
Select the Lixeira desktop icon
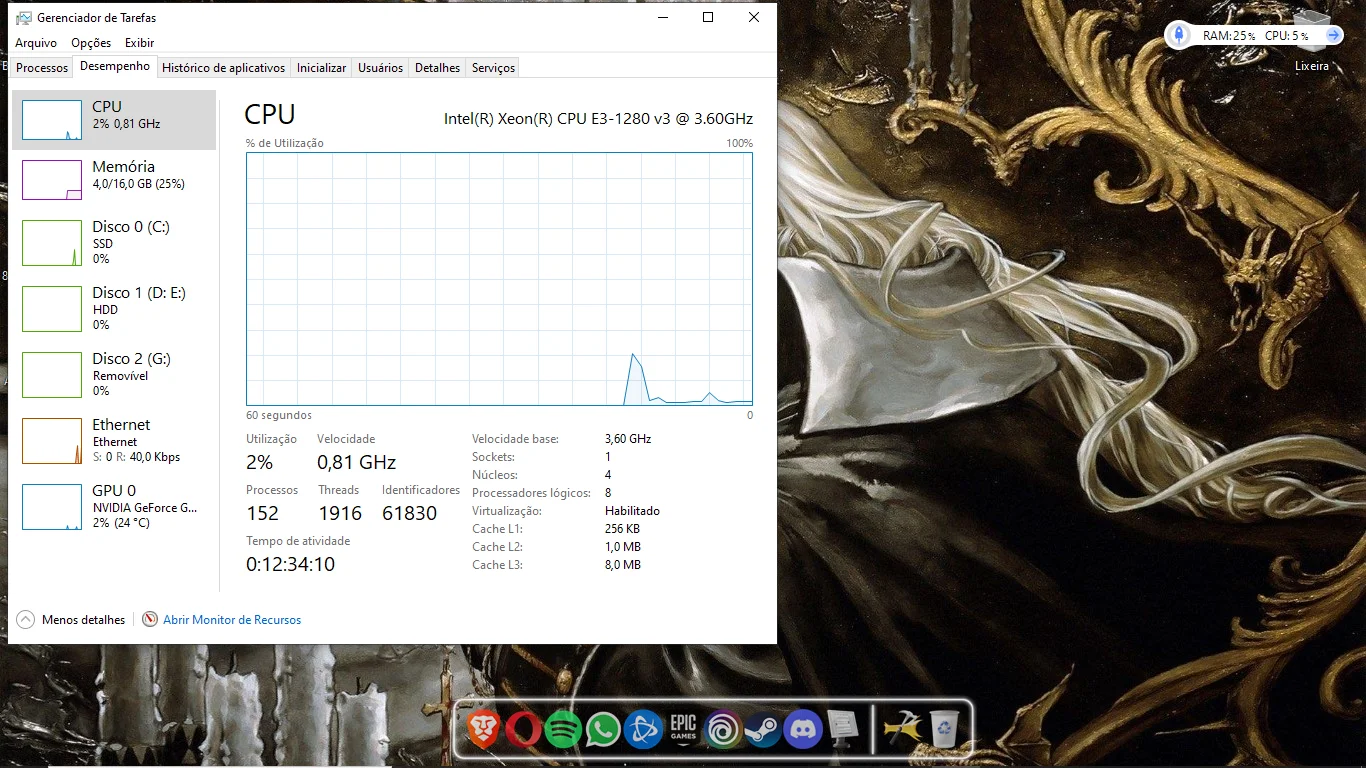coord(1312,40)
